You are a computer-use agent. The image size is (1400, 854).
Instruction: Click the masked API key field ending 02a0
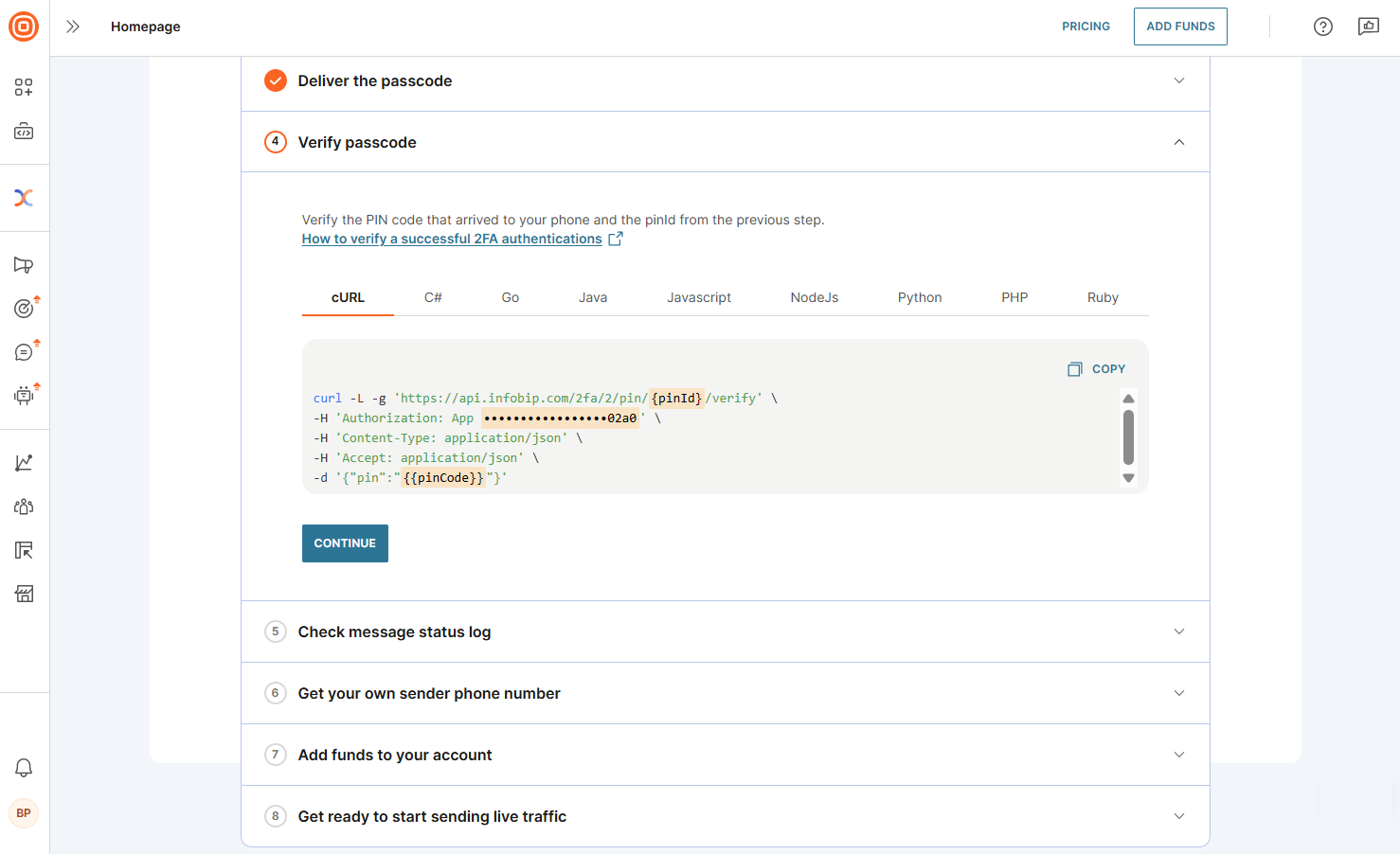tap(561, 418)
